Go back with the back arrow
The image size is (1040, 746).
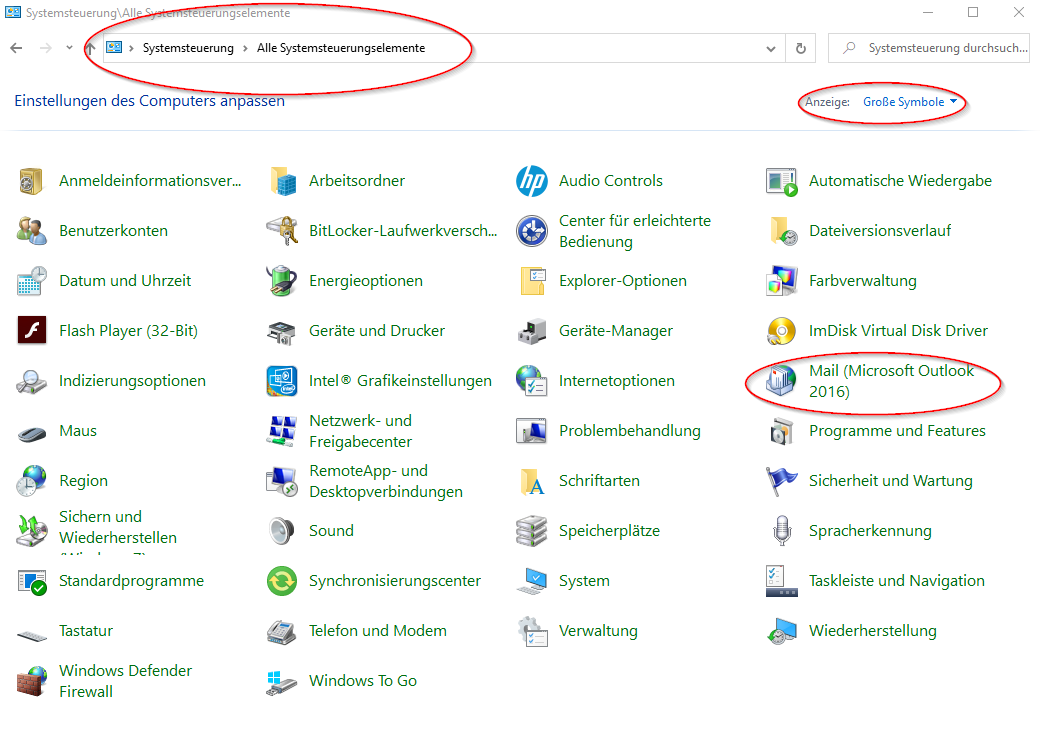coord(16,48)
